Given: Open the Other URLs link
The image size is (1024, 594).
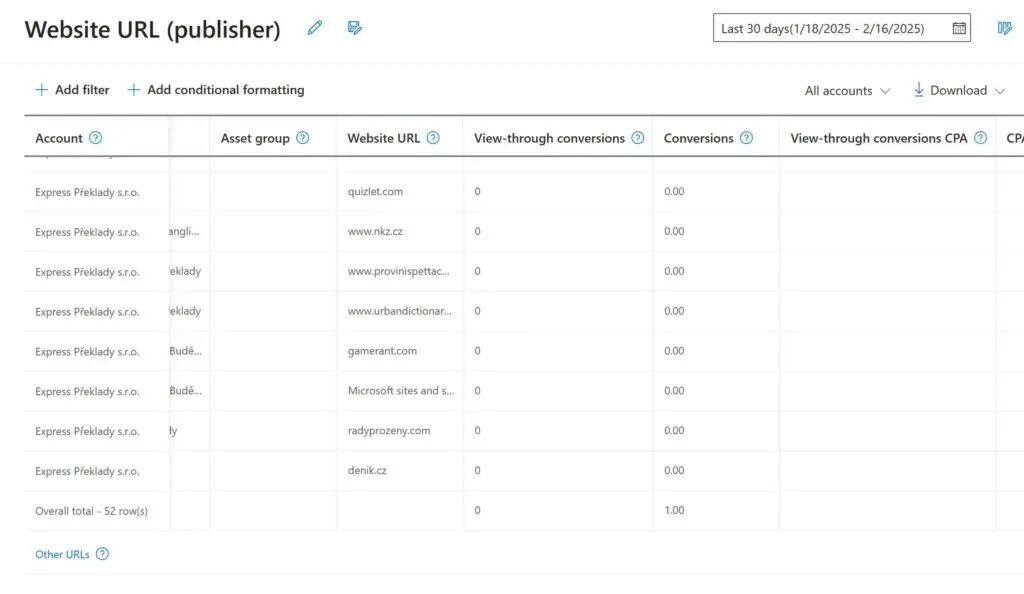Looking at the screenshot, I should 62,554.
